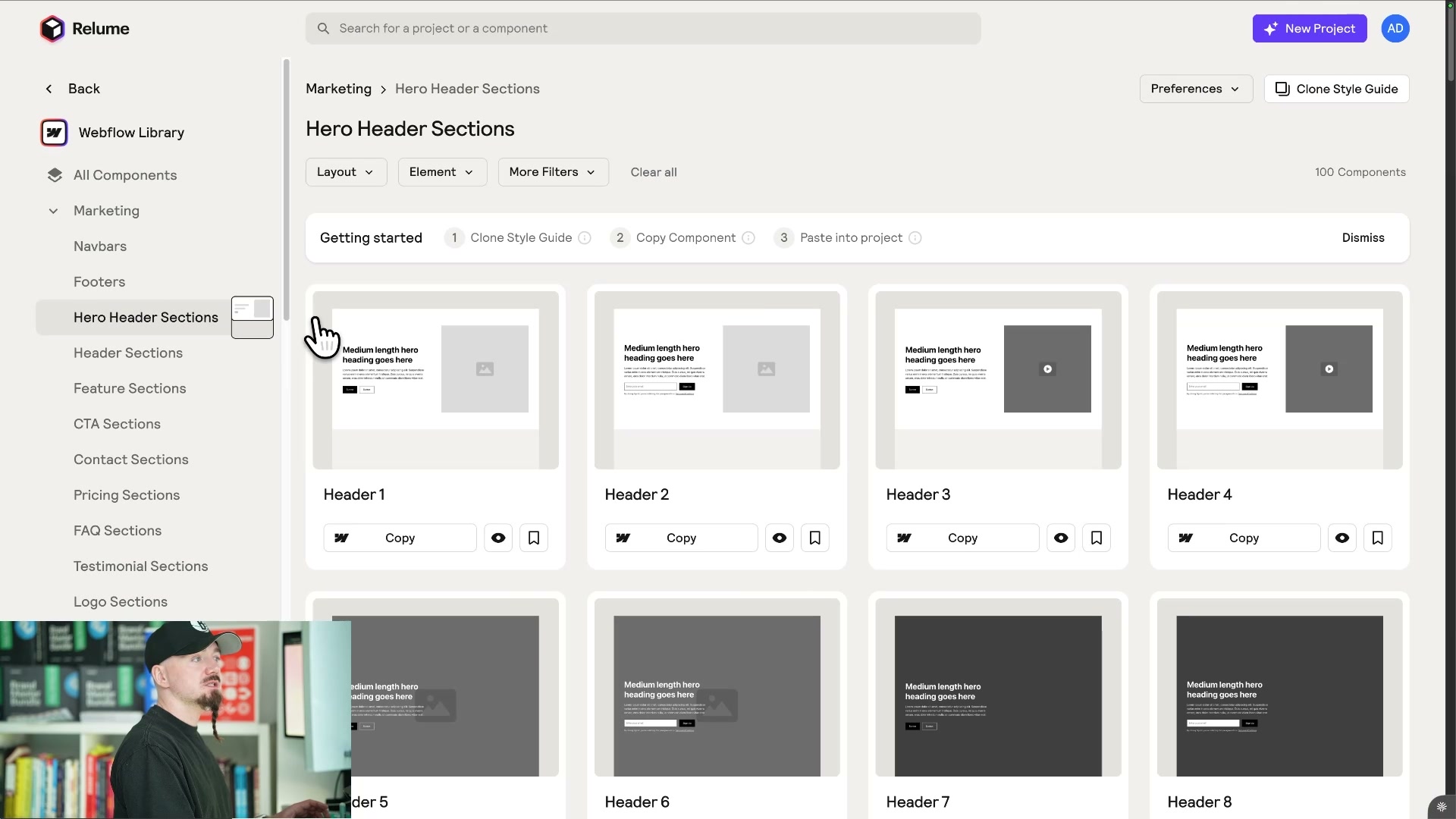
Task: Copy the Header 4 component
Action: tap(1244, 538)
